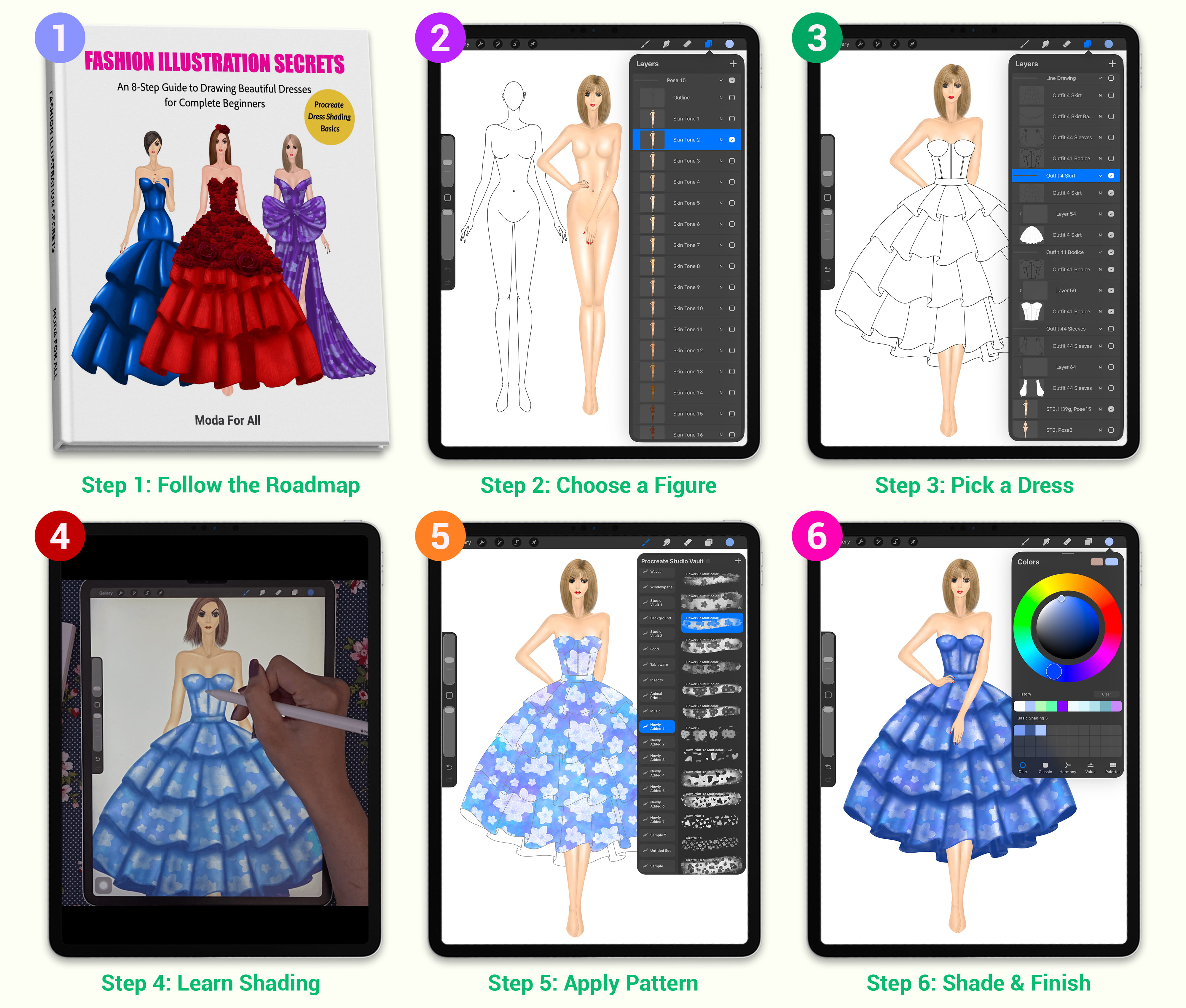This screenshot has height=1008, width=1186.
Task: Open blend mode N of Layer 54
Action: pos(1100,214)
